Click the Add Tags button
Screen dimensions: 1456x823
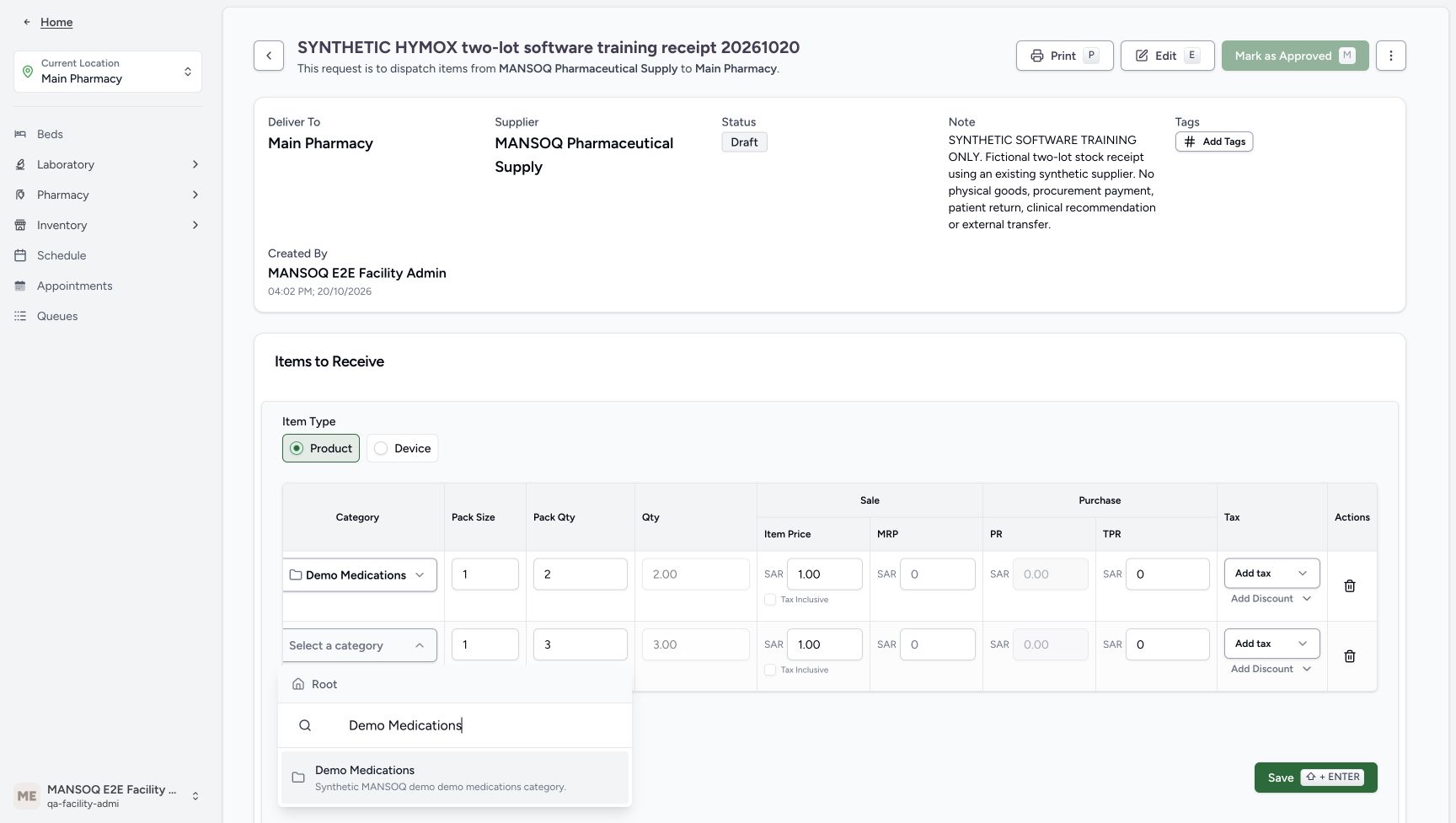(x=1214, y=142)
